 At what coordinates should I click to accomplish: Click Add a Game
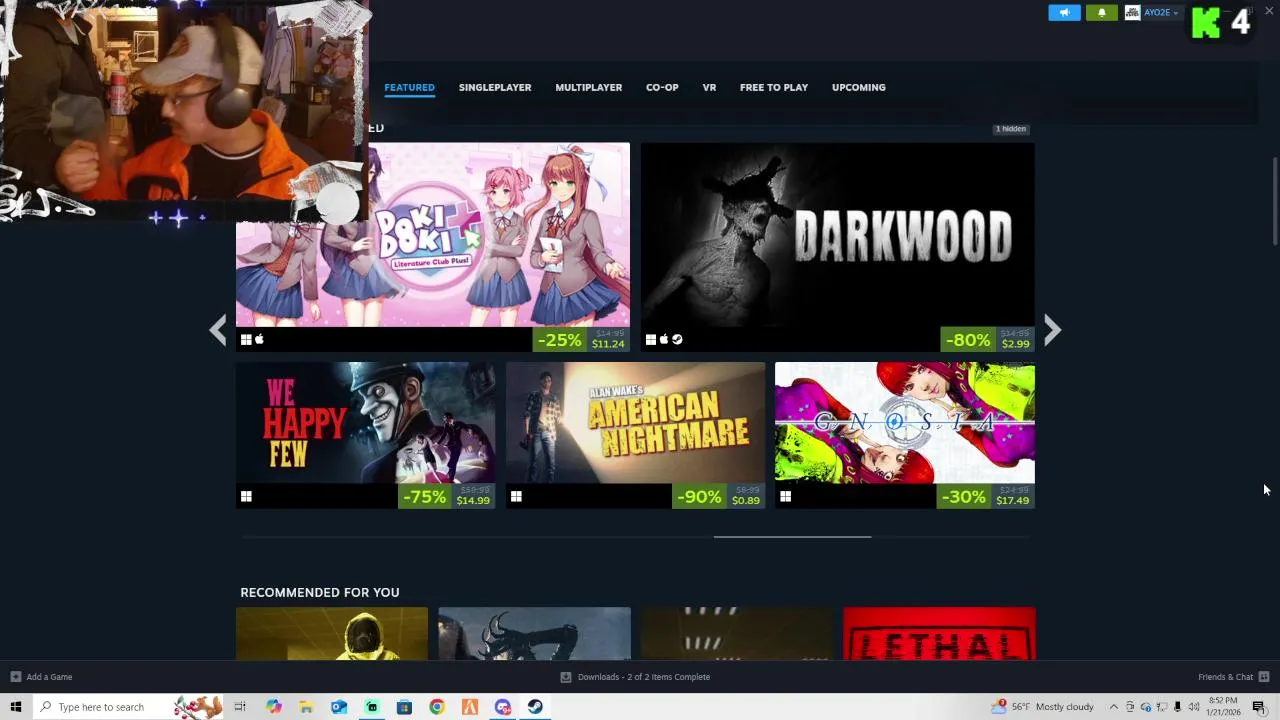tap(41, 677)
